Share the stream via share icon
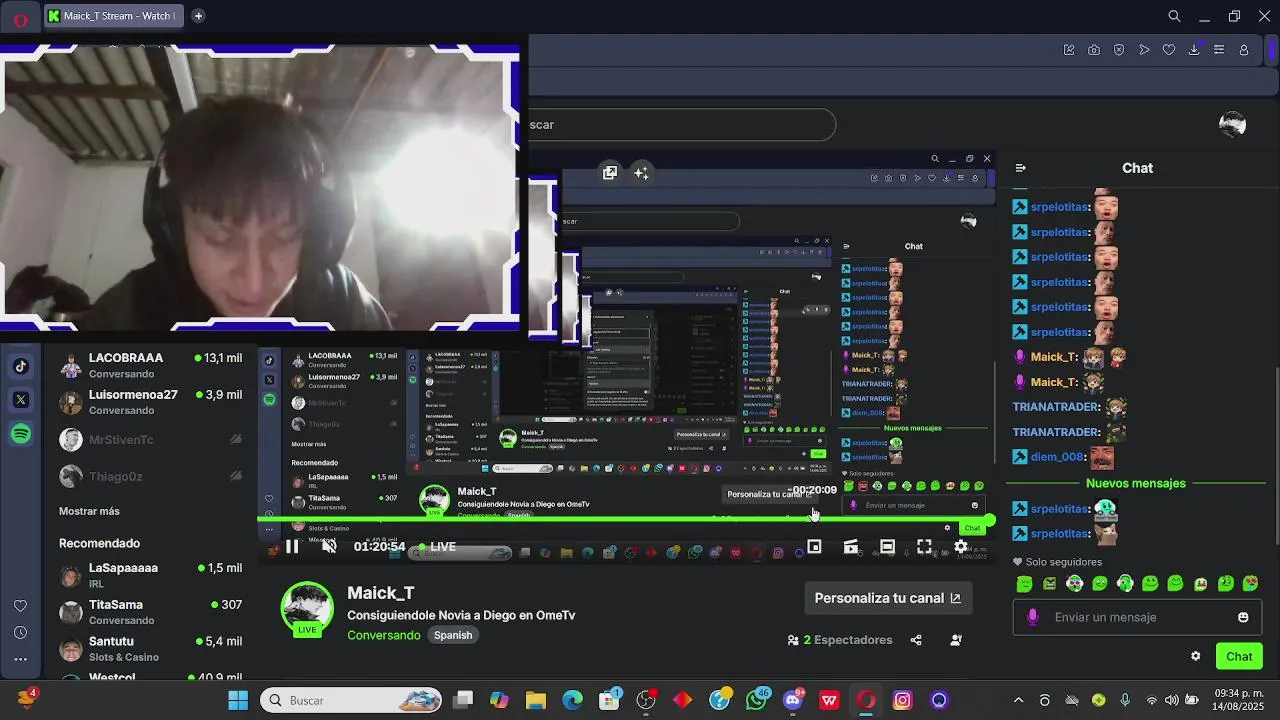Image resolution: width=1280 pixels, height=720 pixels. (x=916, y=640)
